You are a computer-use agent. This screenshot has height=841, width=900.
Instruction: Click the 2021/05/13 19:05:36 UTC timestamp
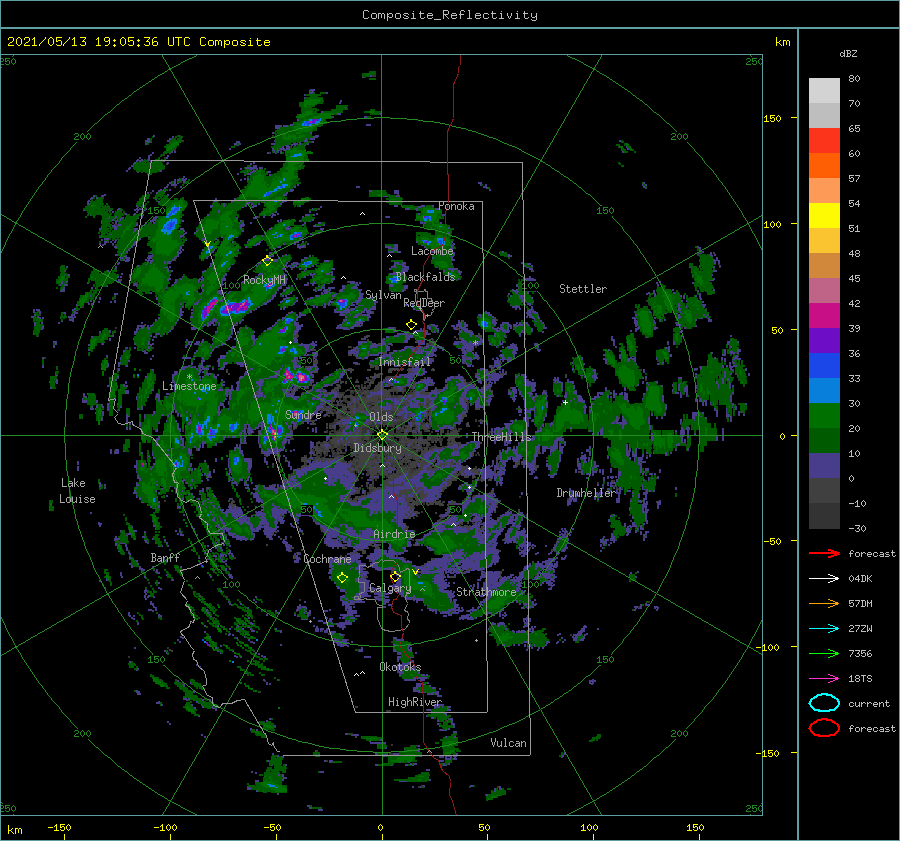(139, 42)
